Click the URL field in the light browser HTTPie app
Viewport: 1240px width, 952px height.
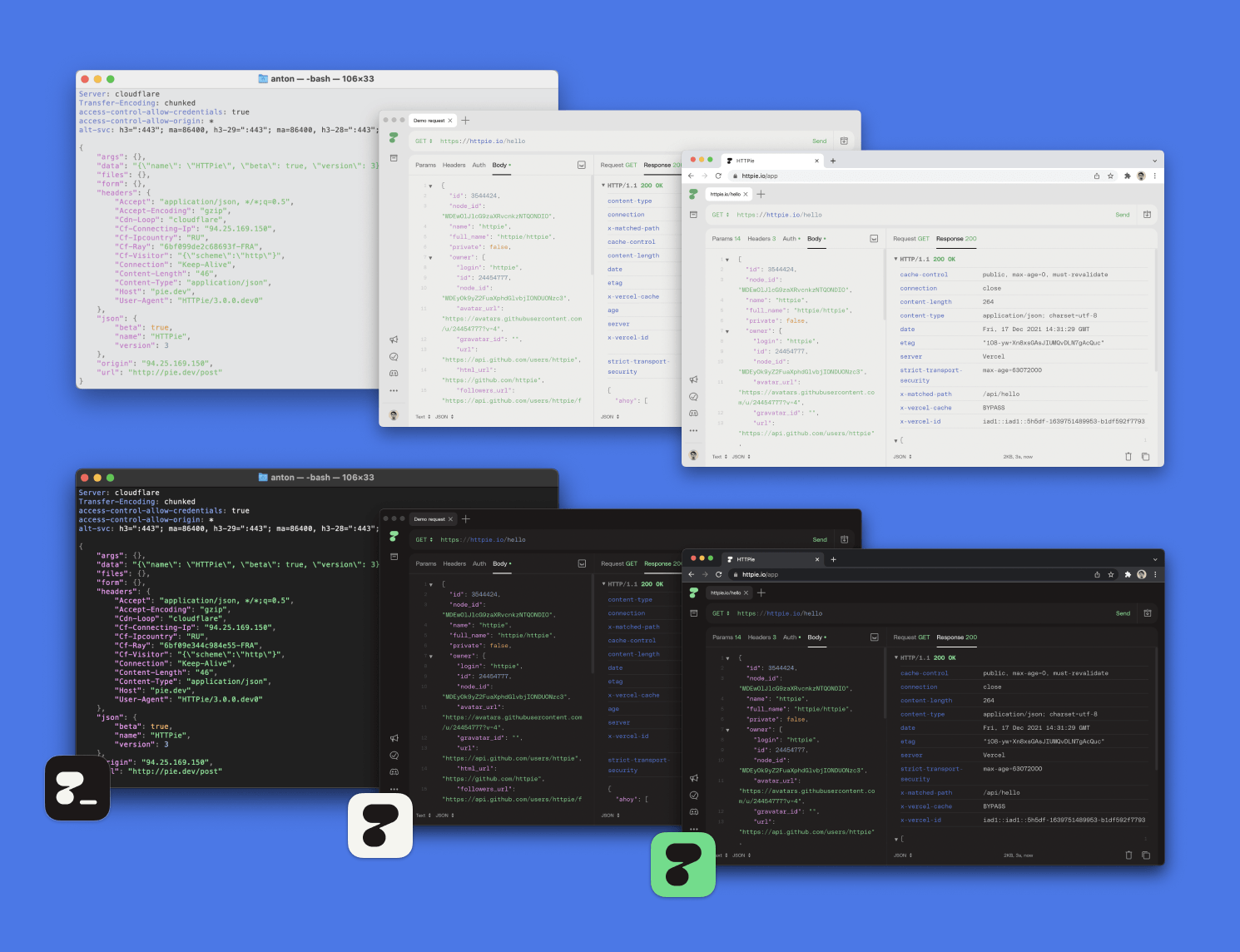920,215
